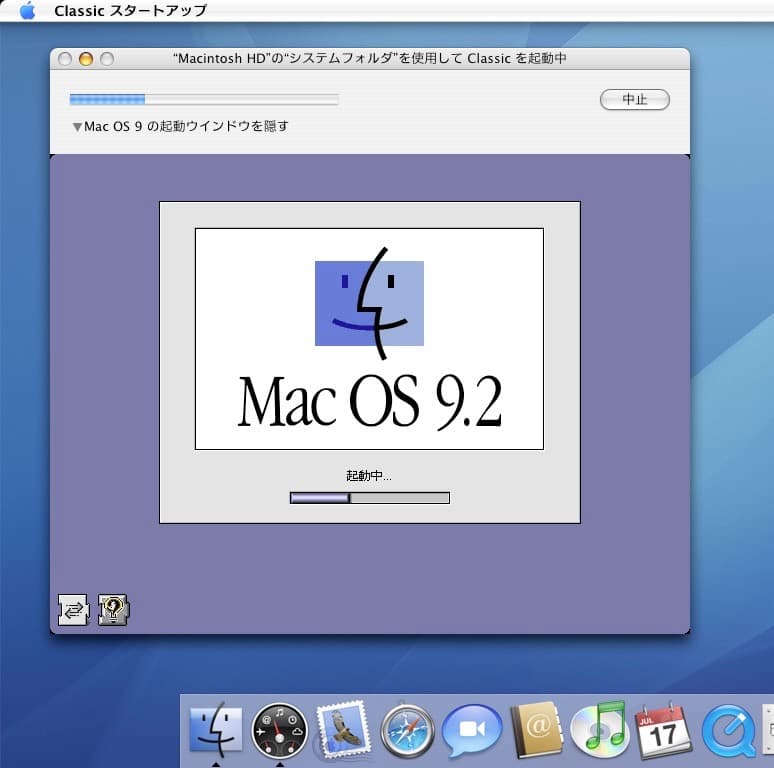The image size is (774, 768).
Task: Click the 起動中... status text
Action: pos(369,476)
